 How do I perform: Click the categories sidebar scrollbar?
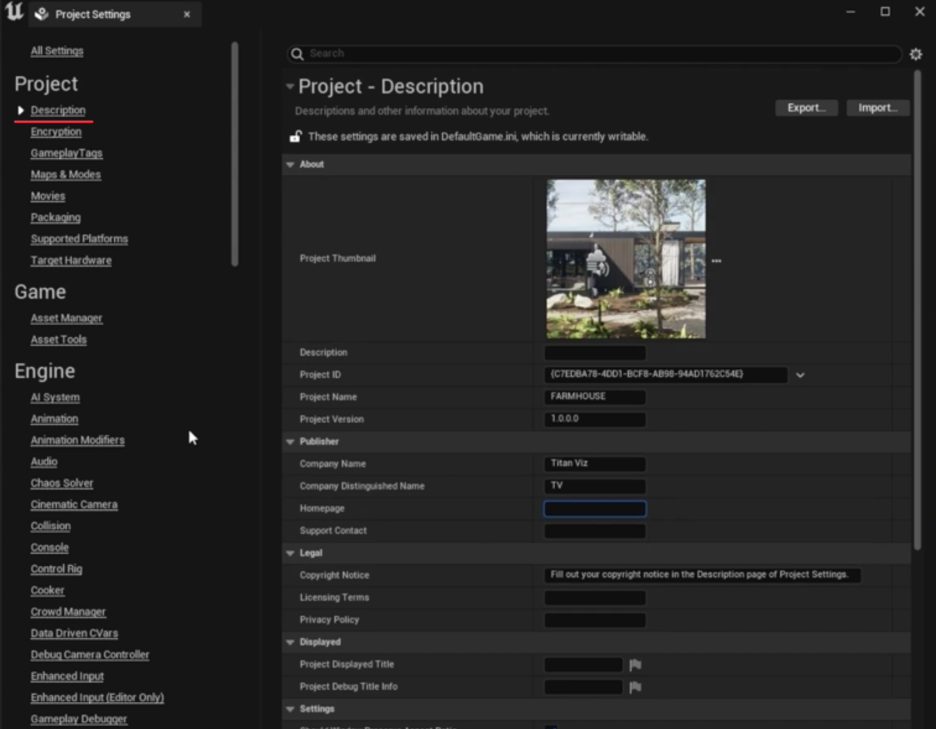pyautogui.click(x=235, y=154)
